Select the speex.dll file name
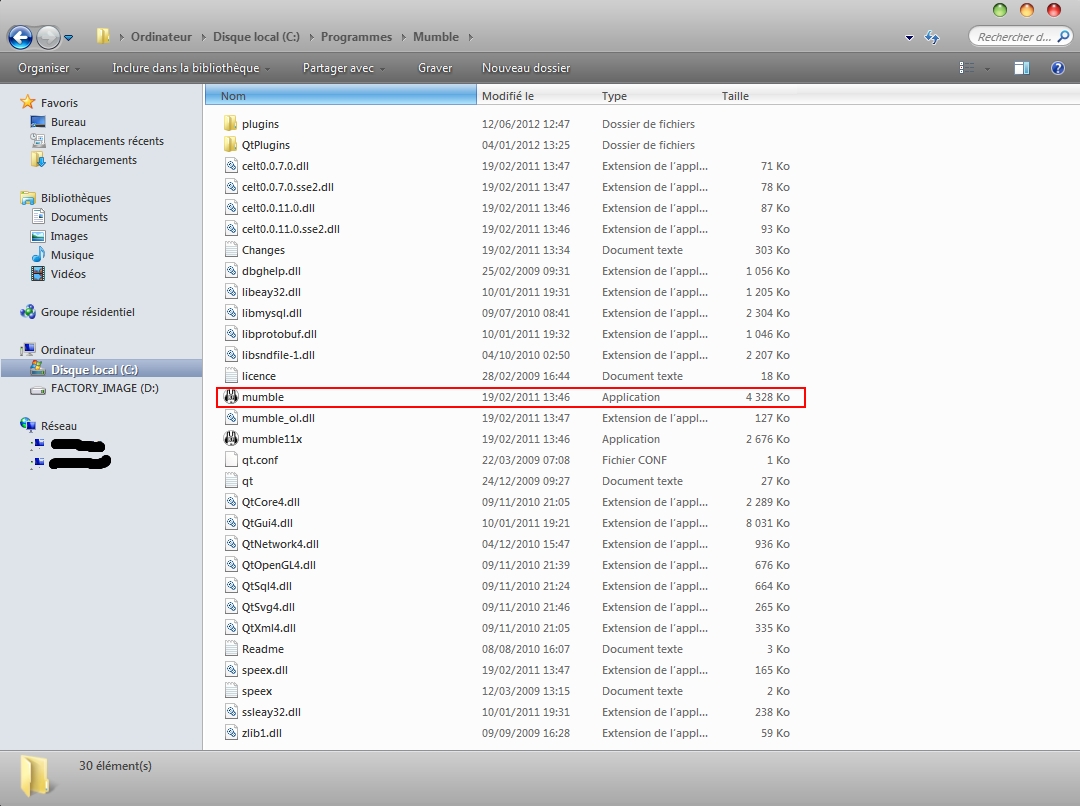The image size is (1080, 806). point(264,670)
